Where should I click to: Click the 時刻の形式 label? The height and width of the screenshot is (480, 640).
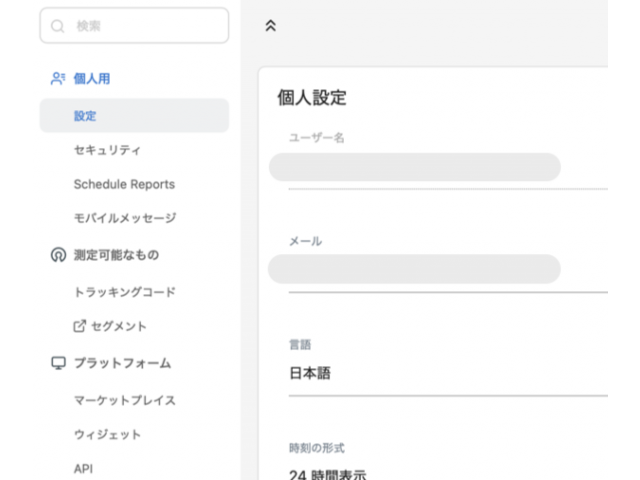317,448
